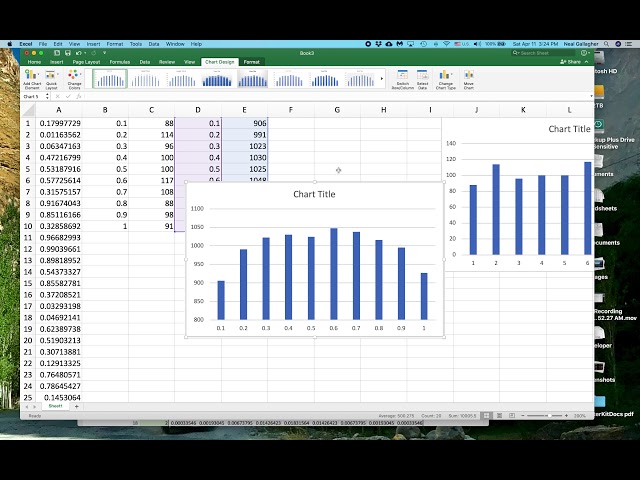This screenshot has width=640, height=480.
Task: Open the File menu in menu bar
Action: (43, 44)
